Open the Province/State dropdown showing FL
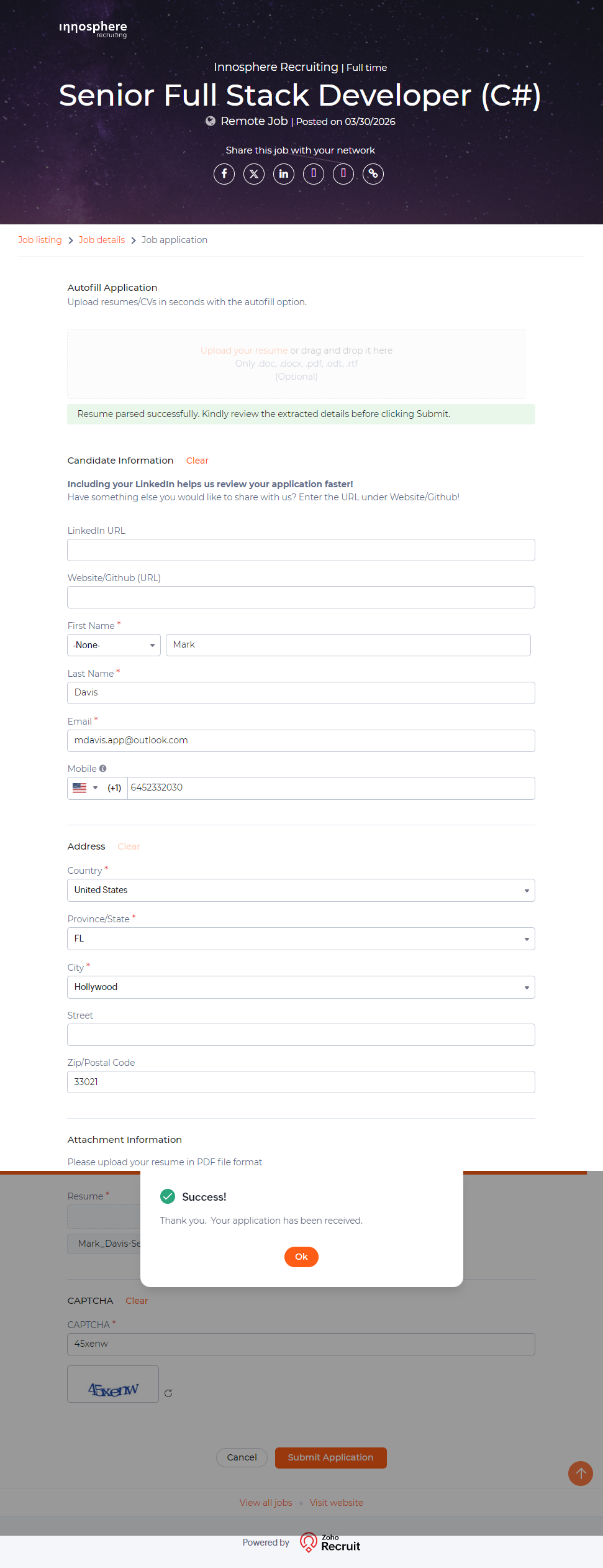 coord(301,939)
